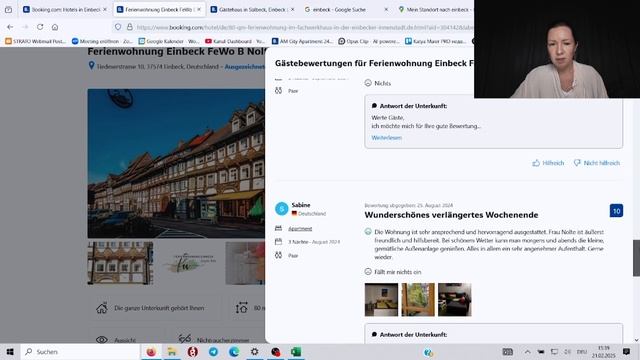Viewport: 640px width, 360px height.
Task: Click the location pin icon by address
Action: click(x=91, y=66)
